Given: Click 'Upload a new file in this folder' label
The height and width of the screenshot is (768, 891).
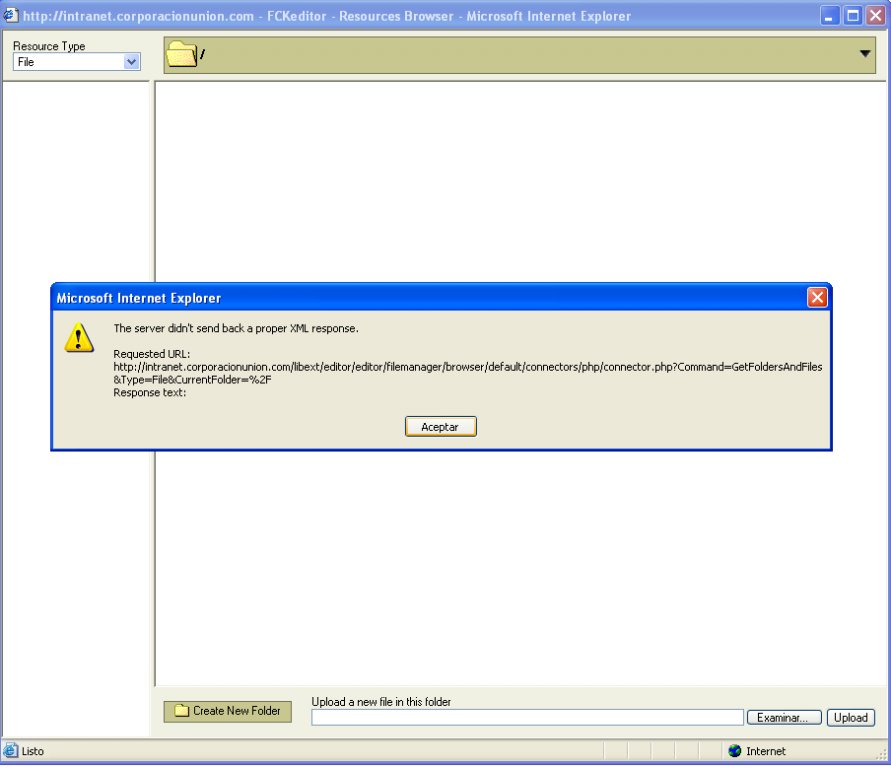Looking at the screenshot, I should tap(381, 702).
